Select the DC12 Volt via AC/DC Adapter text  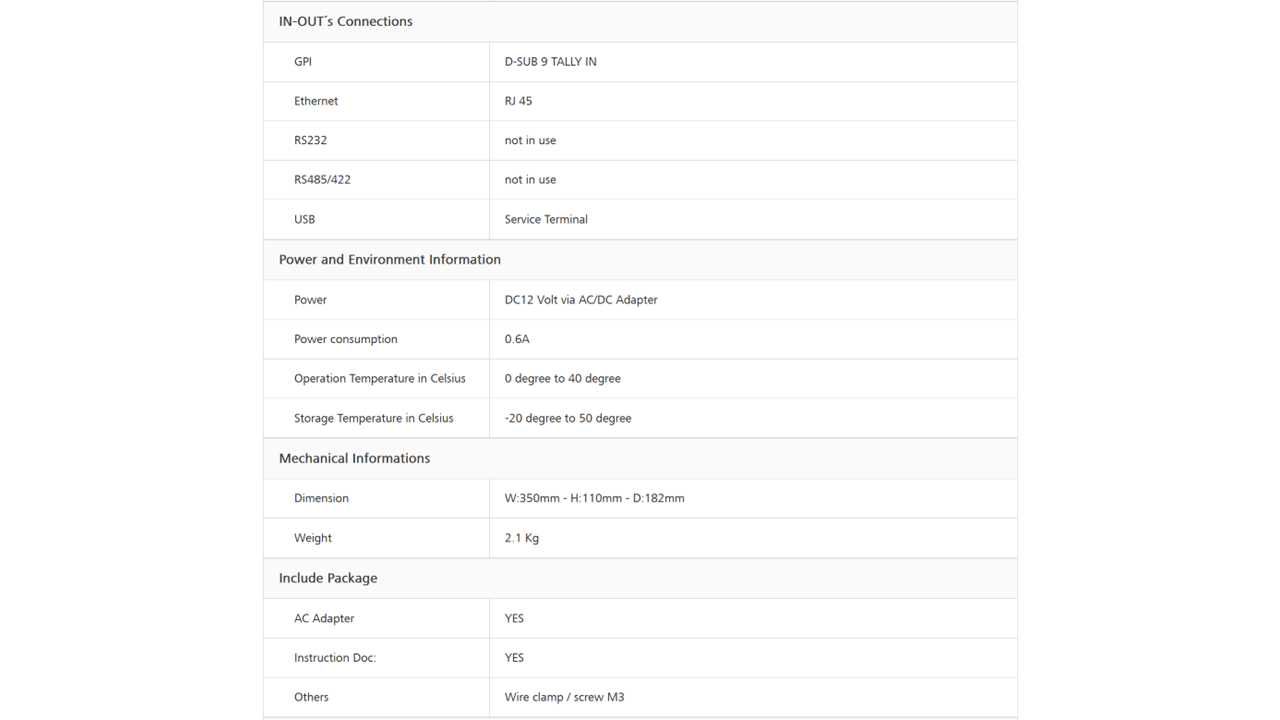[581, 299]
